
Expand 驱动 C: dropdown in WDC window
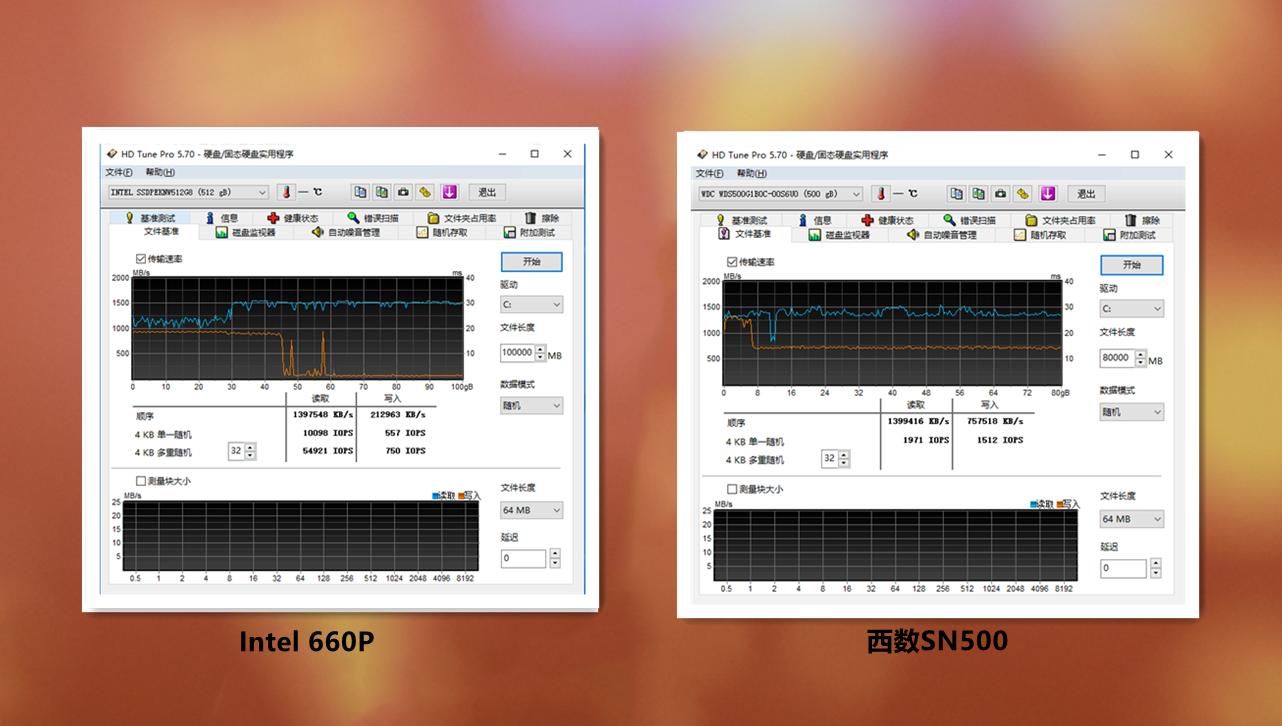coord(1132,309)
